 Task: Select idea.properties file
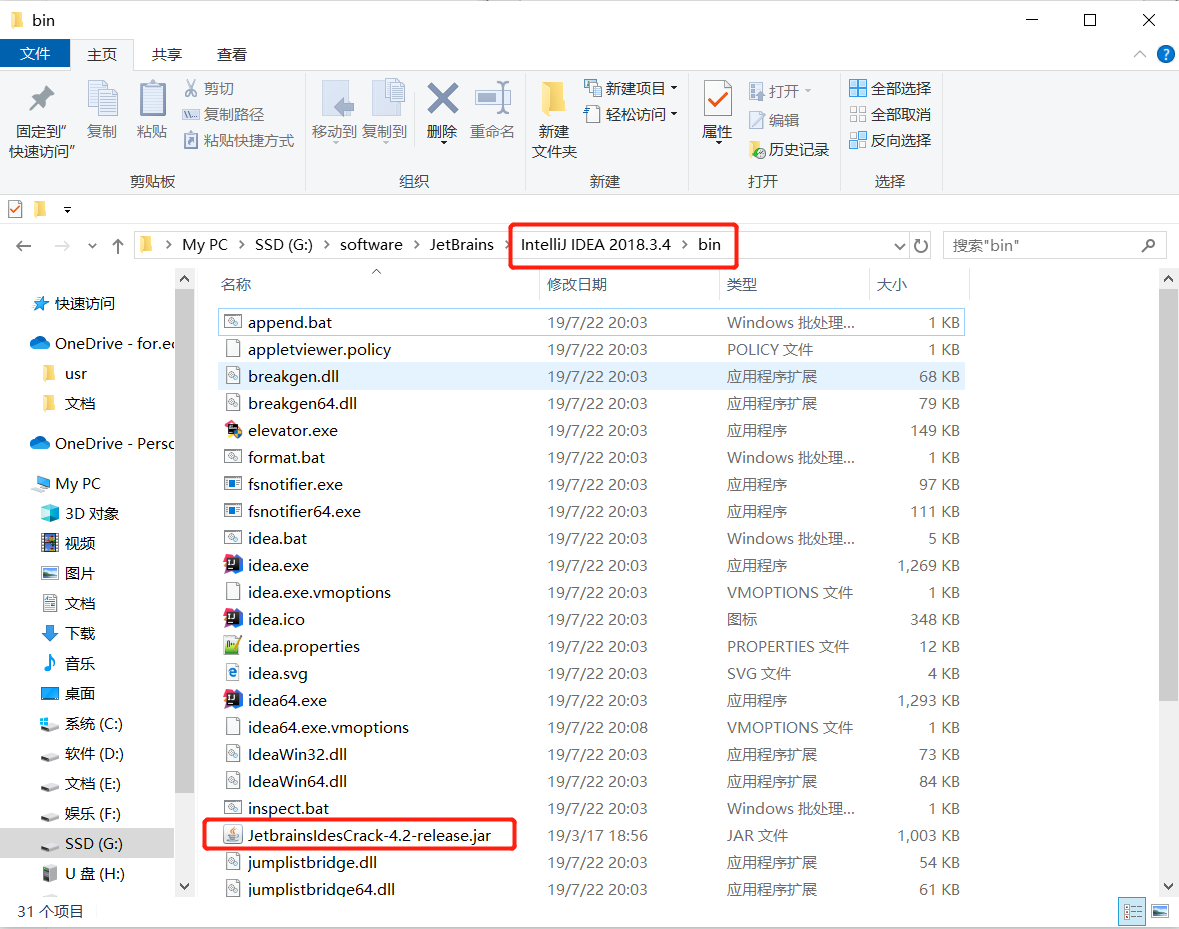(x=591, y=646)
